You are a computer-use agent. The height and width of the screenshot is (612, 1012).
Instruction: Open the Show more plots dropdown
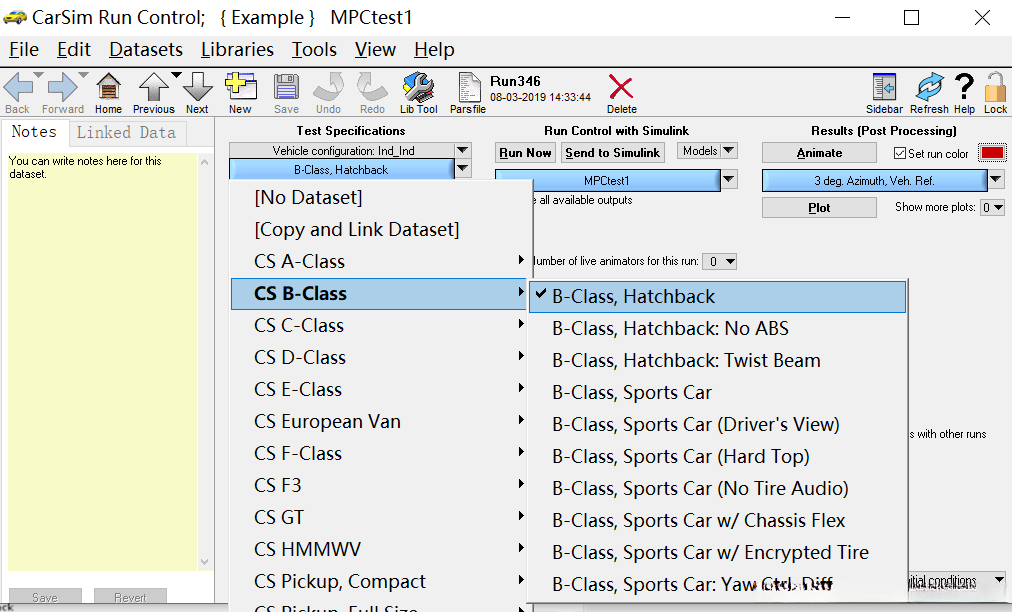[992, 207]
